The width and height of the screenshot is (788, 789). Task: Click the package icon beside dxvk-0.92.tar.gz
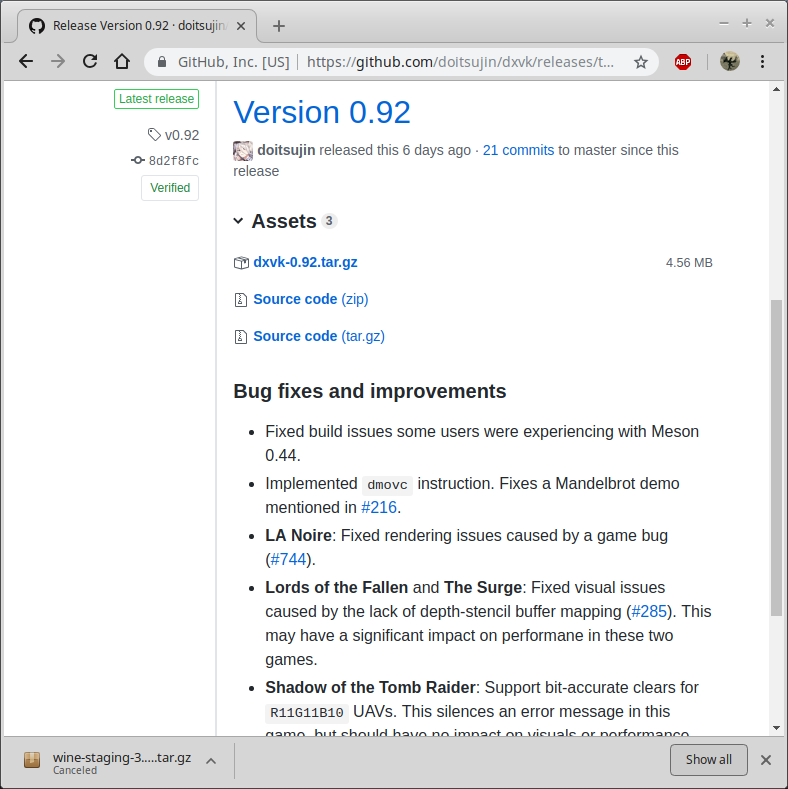tap(241, 263)
